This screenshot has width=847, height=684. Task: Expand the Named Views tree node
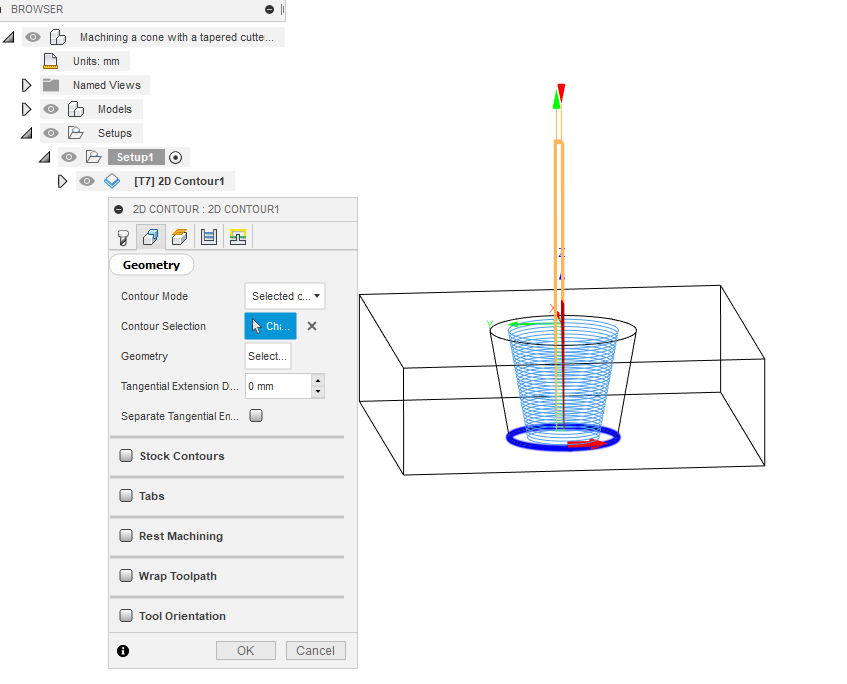[x=24, y=85]
